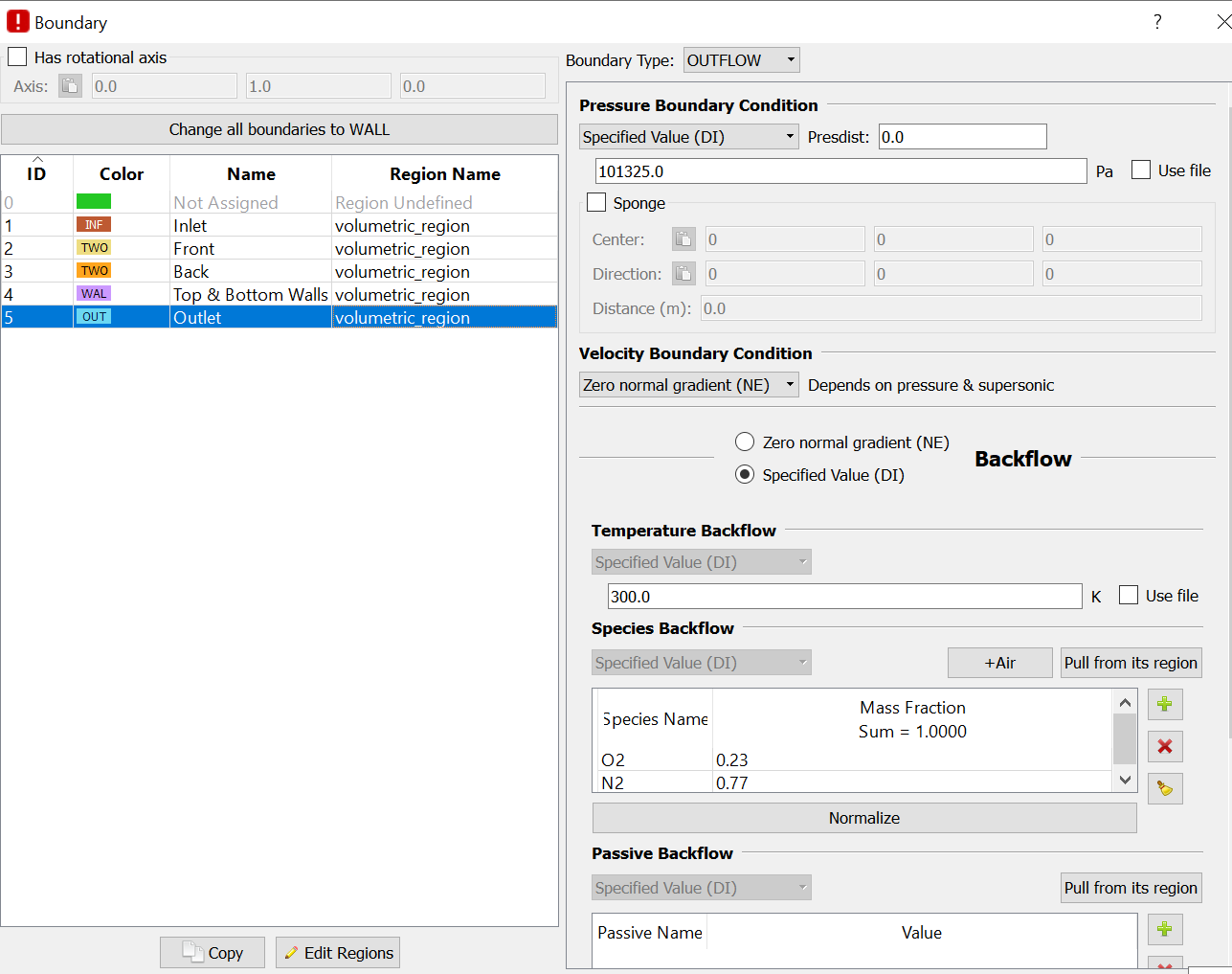The height and width of the screenshot is (974, 1232).
Task: Click the species table scroll down arrow
Action: tap(1126, 780)
